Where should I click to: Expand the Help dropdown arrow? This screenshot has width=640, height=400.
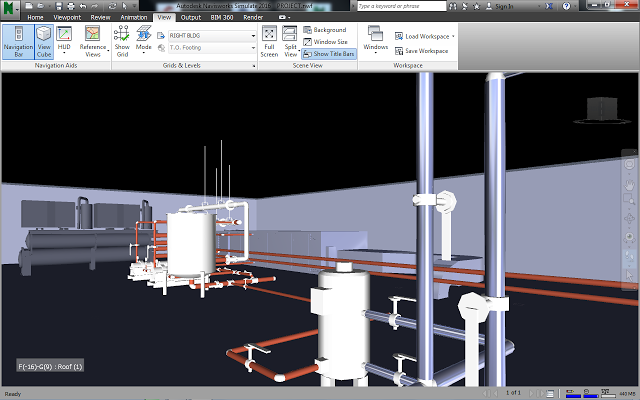(x=574, y=6)
